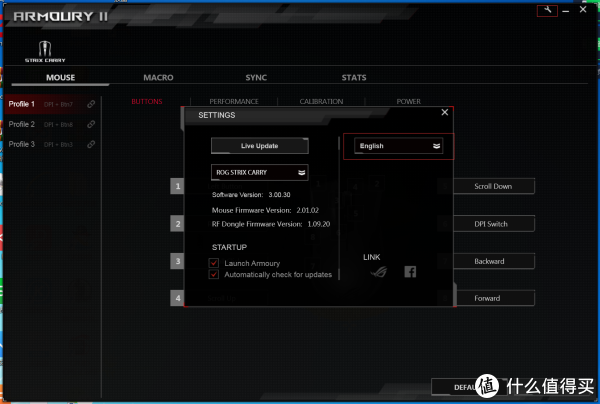The image size is (600, 404).
Task: Open the CALIBRATION sub-tab
Action: [x=321, y=101]
